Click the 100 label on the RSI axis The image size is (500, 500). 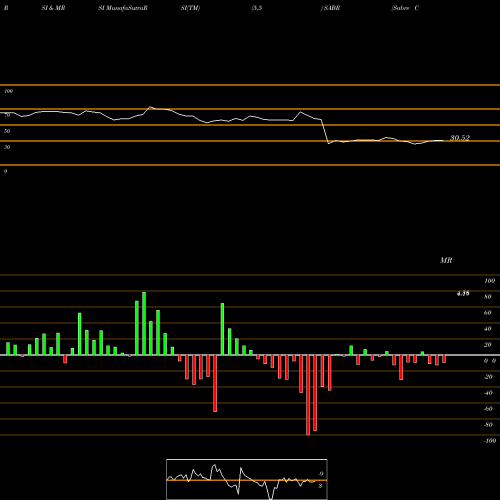[x=8, y=91]
